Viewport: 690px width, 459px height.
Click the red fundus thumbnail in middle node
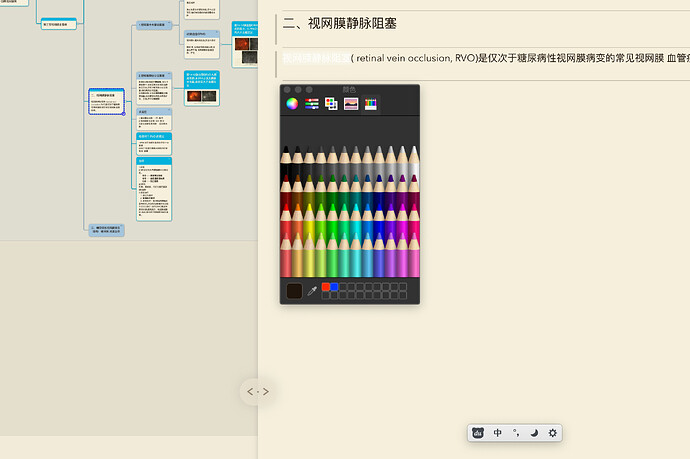coord(194,96)
